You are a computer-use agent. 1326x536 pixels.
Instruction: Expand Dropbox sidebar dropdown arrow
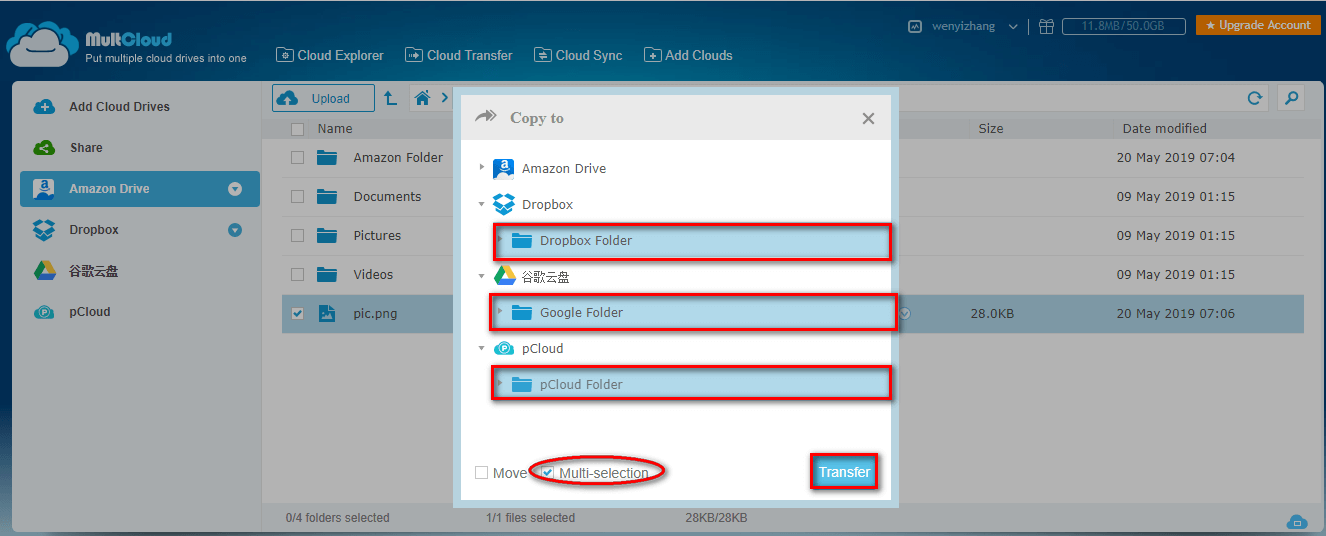click(235, 230)
